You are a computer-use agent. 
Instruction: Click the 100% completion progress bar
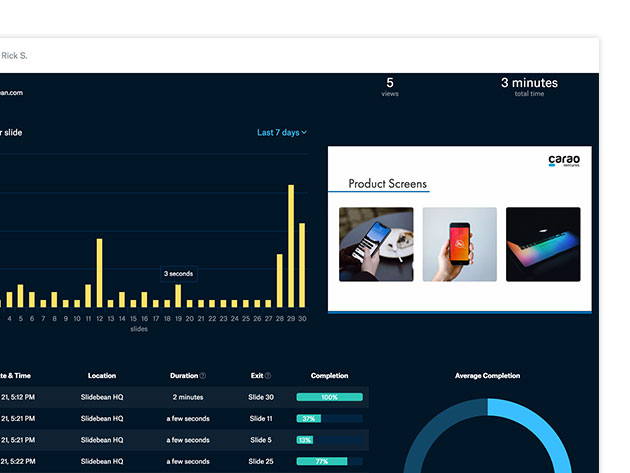click(329, 397)
